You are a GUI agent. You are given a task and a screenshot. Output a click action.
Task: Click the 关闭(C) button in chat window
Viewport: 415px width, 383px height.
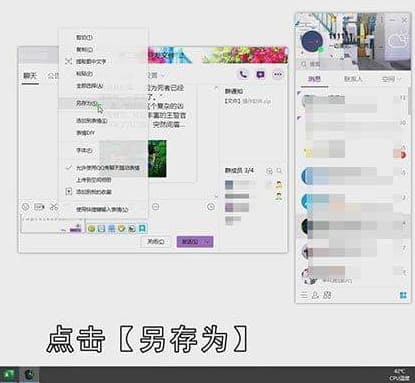coord(156,242)
